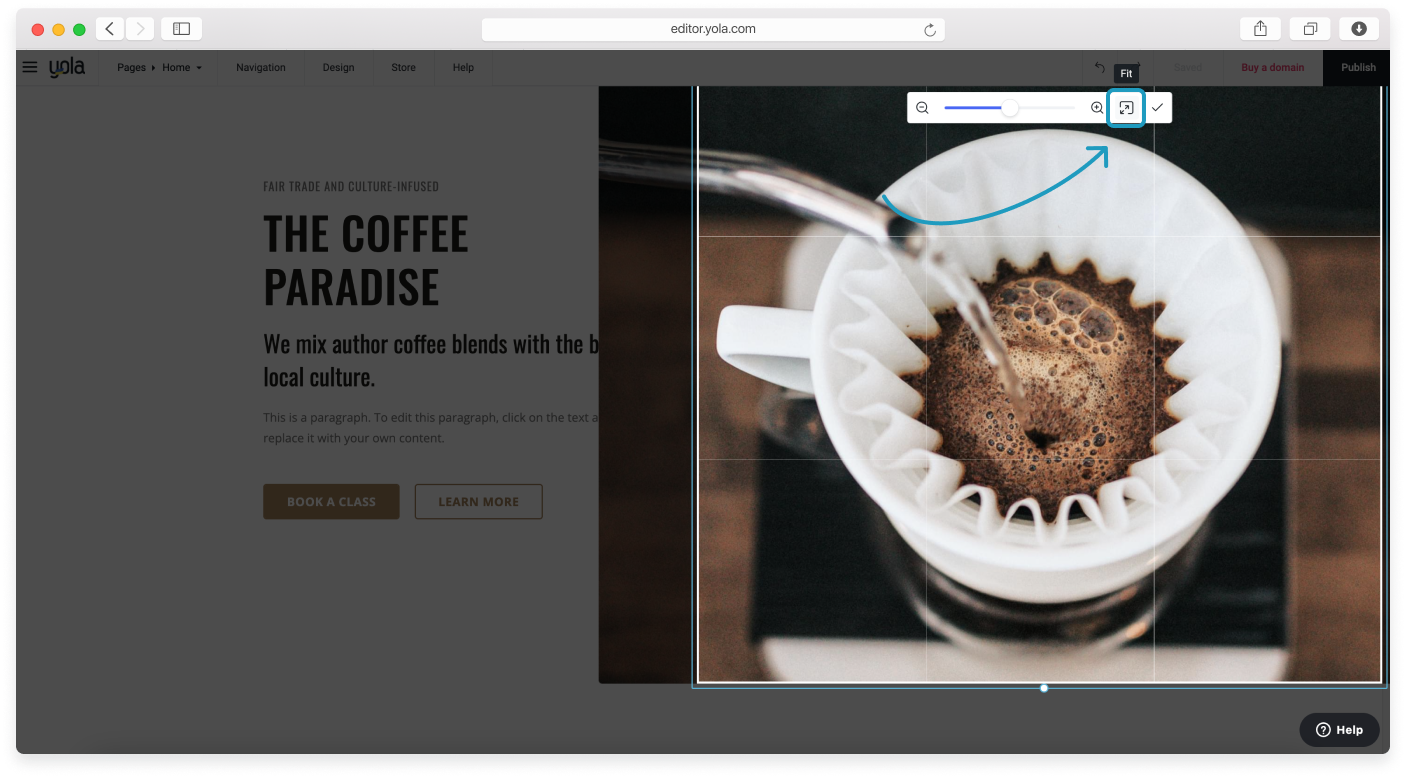This screenshot has width=1406, height=778.
Task: Reload page using the refresh icon
Action: tap(930, 30)
